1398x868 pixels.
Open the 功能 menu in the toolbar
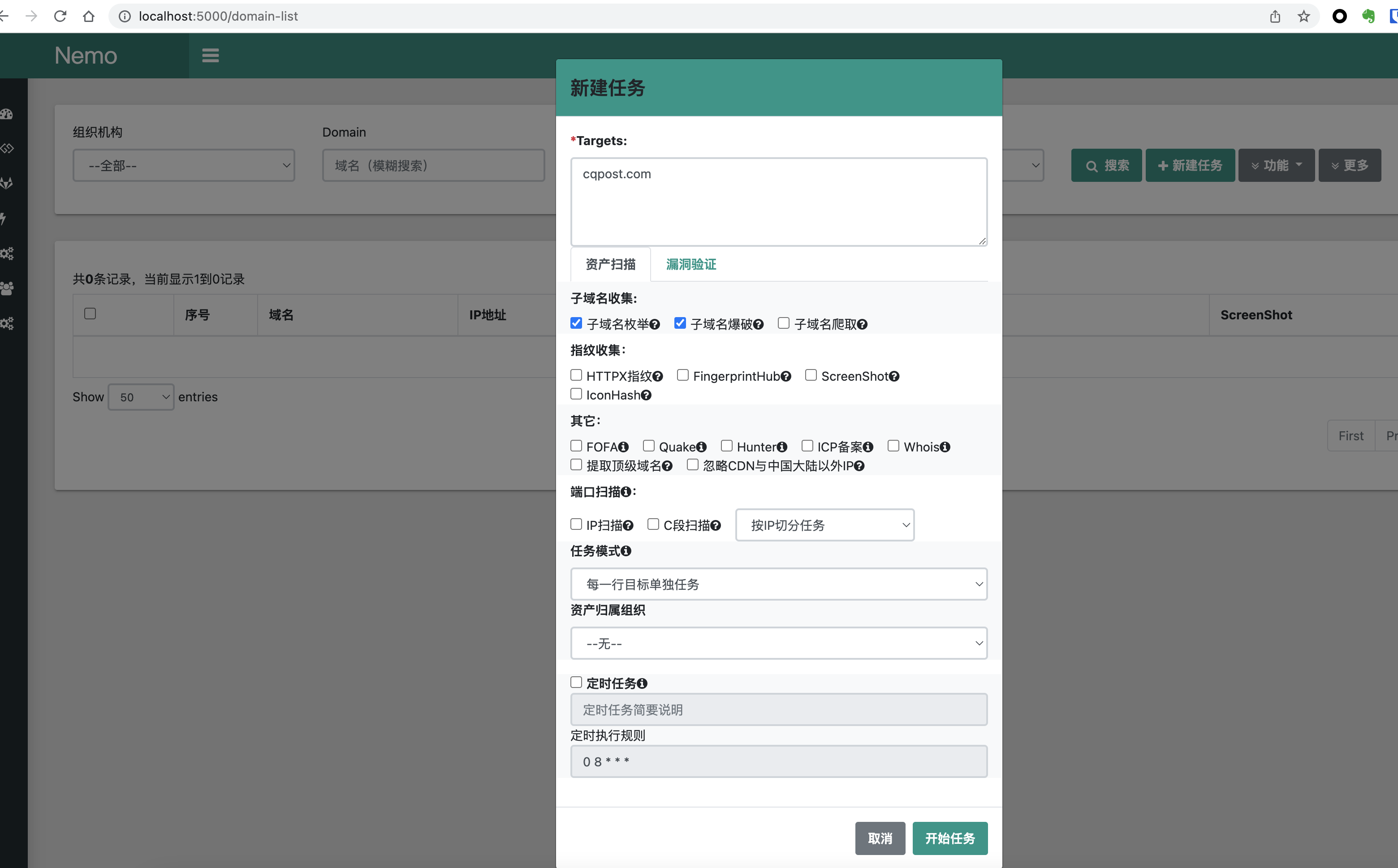[1276, 165]
